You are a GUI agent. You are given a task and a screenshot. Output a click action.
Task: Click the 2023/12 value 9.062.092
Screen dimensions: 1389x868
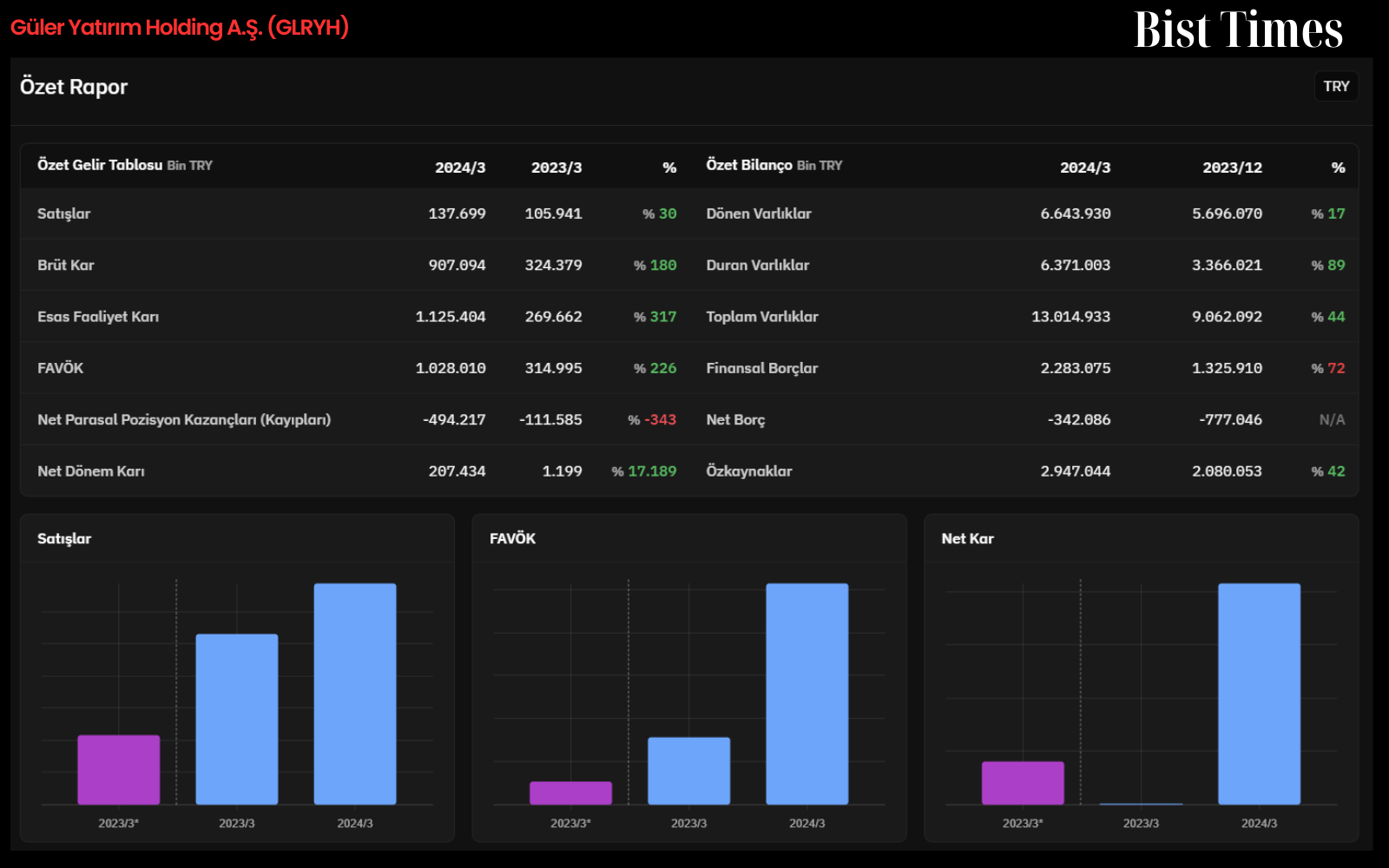point(1227,317)
